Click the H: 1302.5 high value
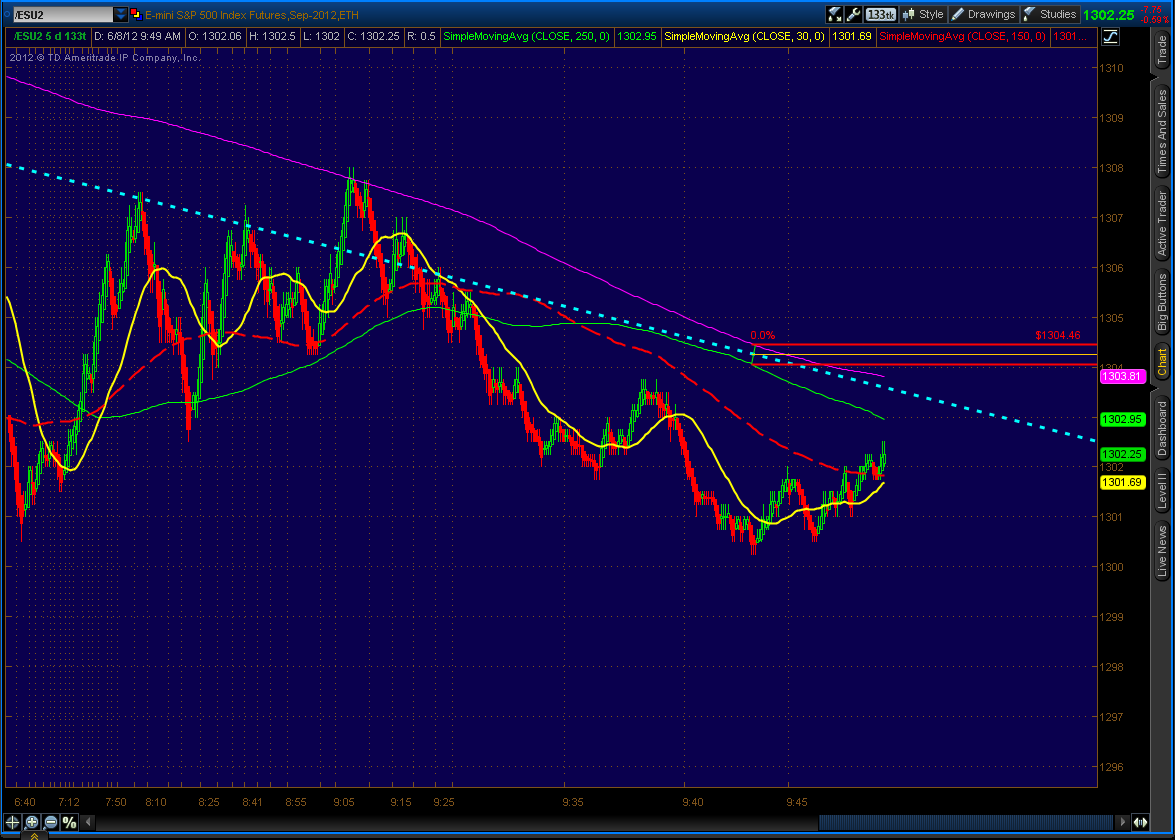 pos(272,36)
